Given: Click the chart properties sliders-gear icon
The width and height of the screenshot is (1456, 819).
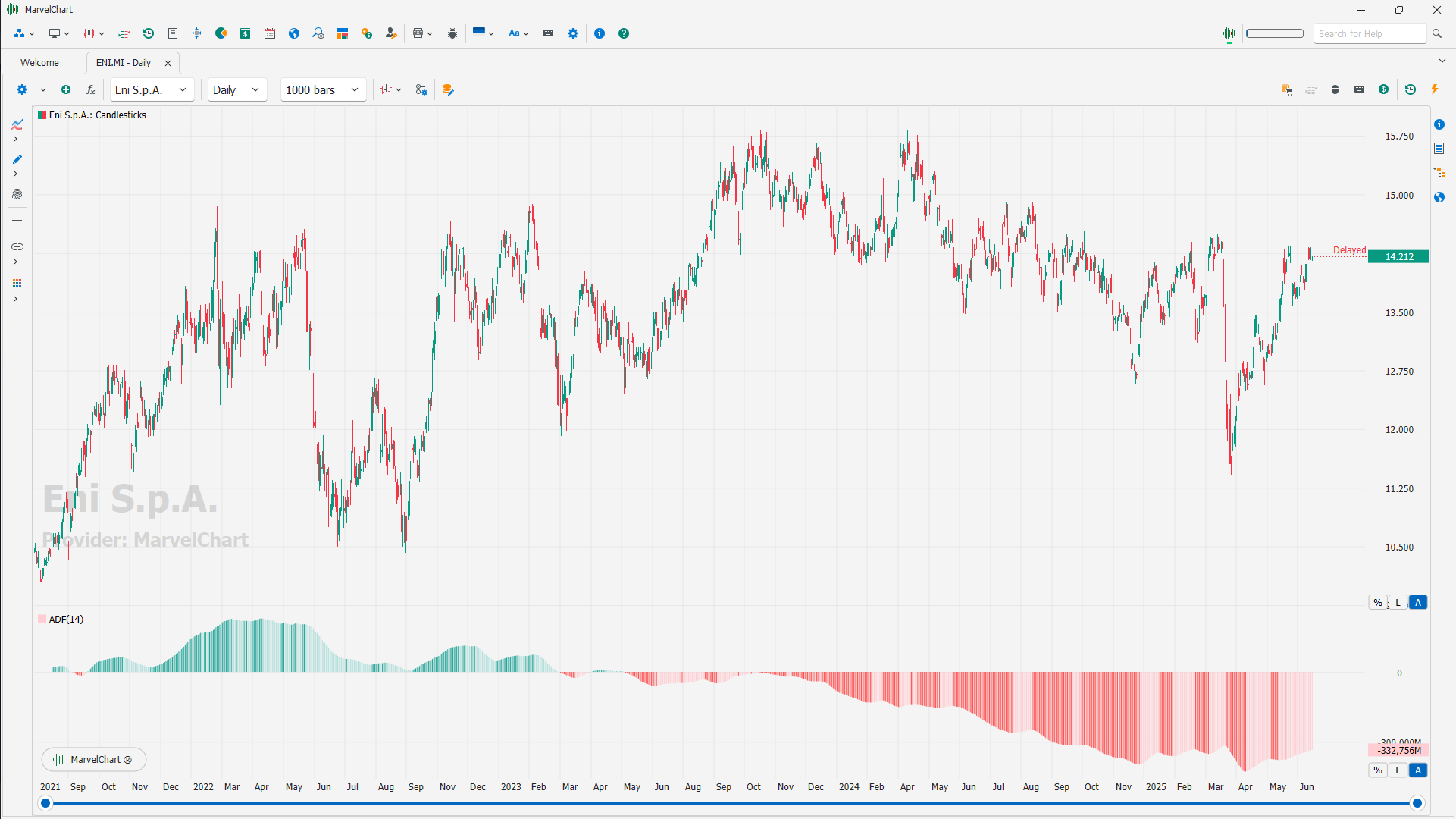Looking at the screenshot, I should click(421, 89).
